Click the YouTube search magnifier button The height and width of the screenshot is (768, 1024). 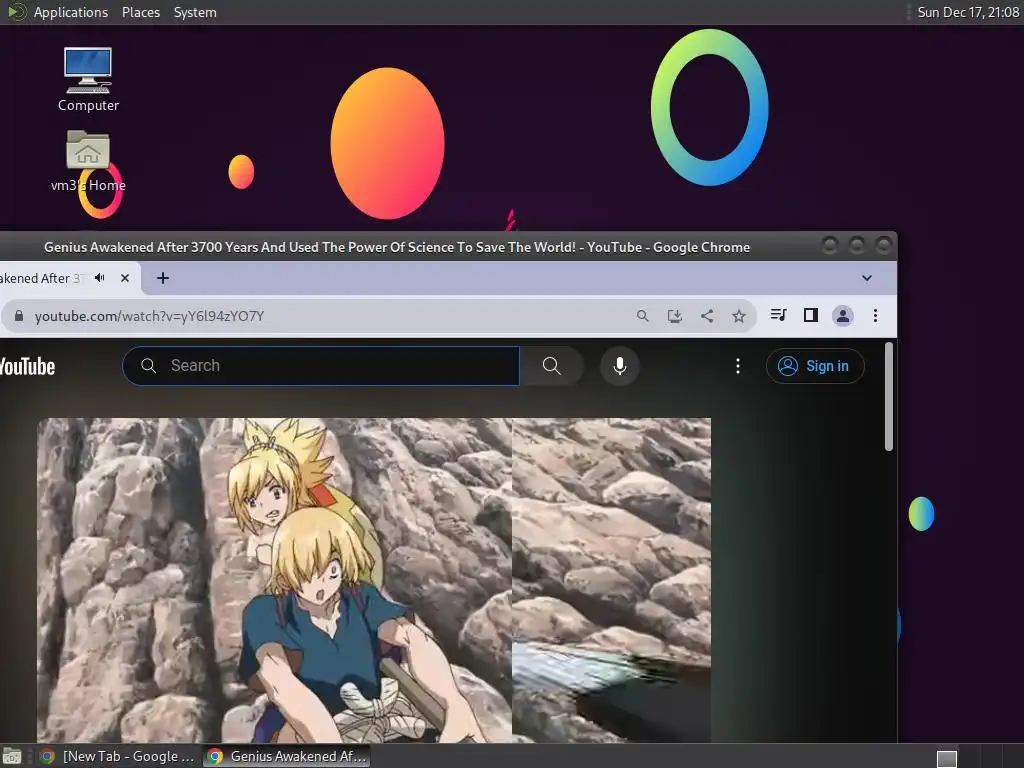tap(552, 366)
